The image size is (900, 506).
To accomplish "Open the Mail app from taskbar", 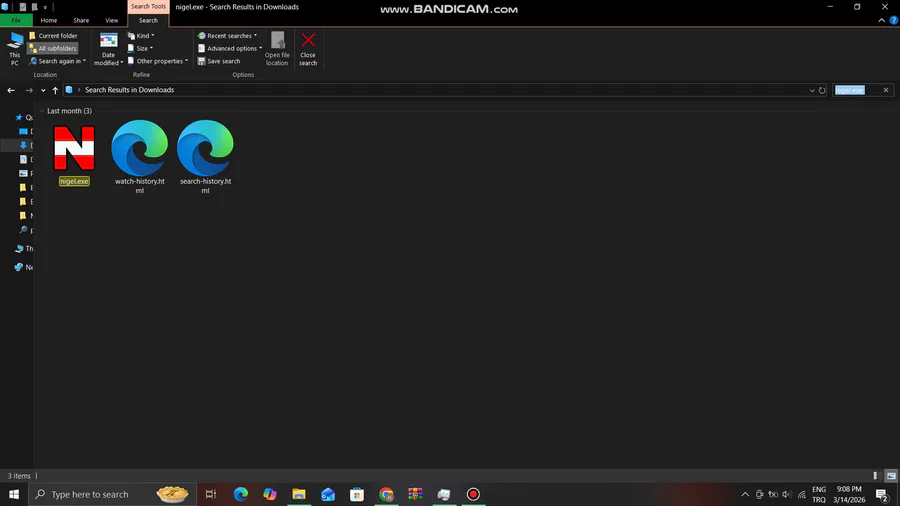I will click(328, 494).
